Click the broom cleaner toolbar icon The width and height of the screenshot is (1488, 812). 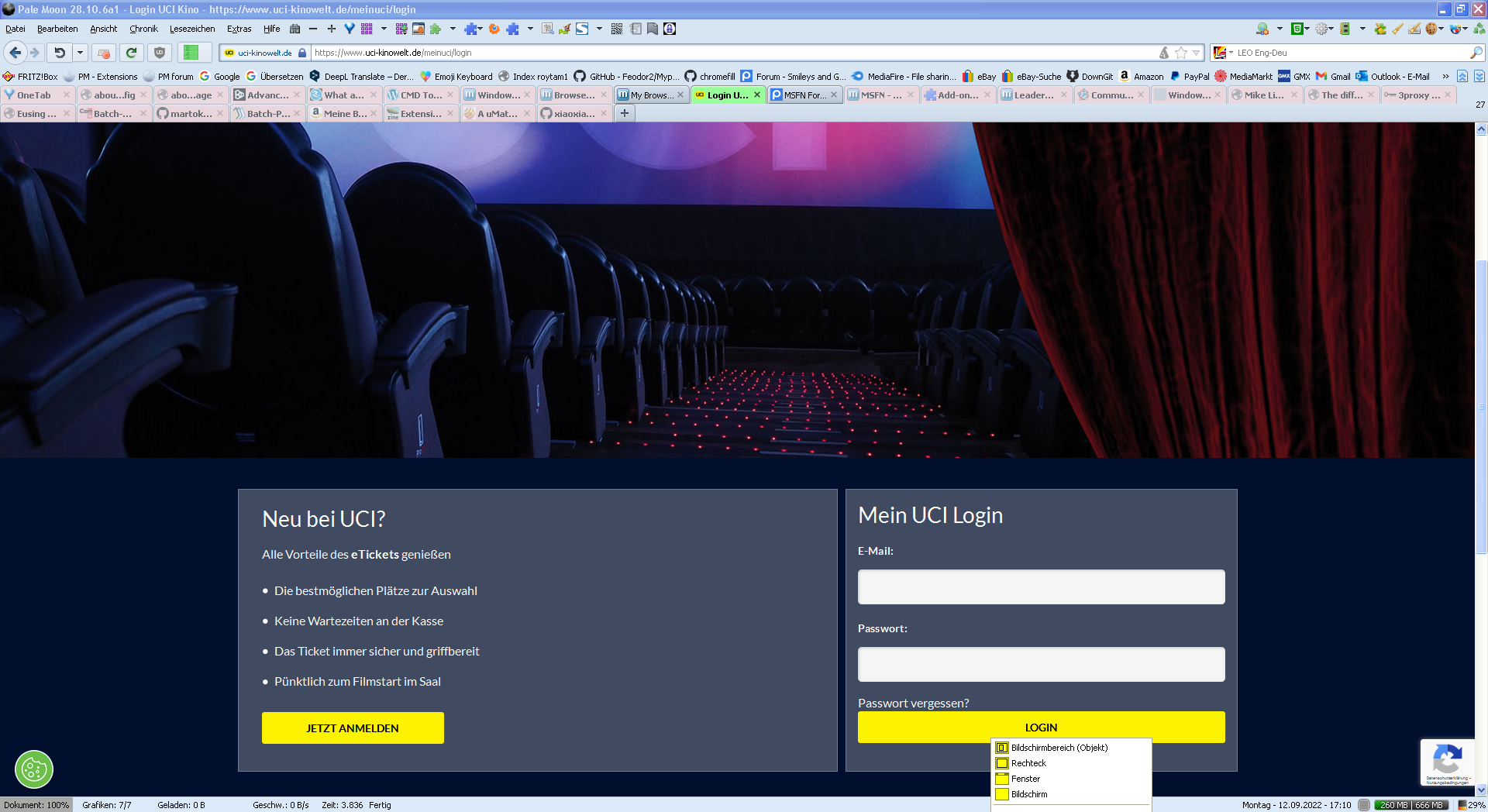[1397, 29]
